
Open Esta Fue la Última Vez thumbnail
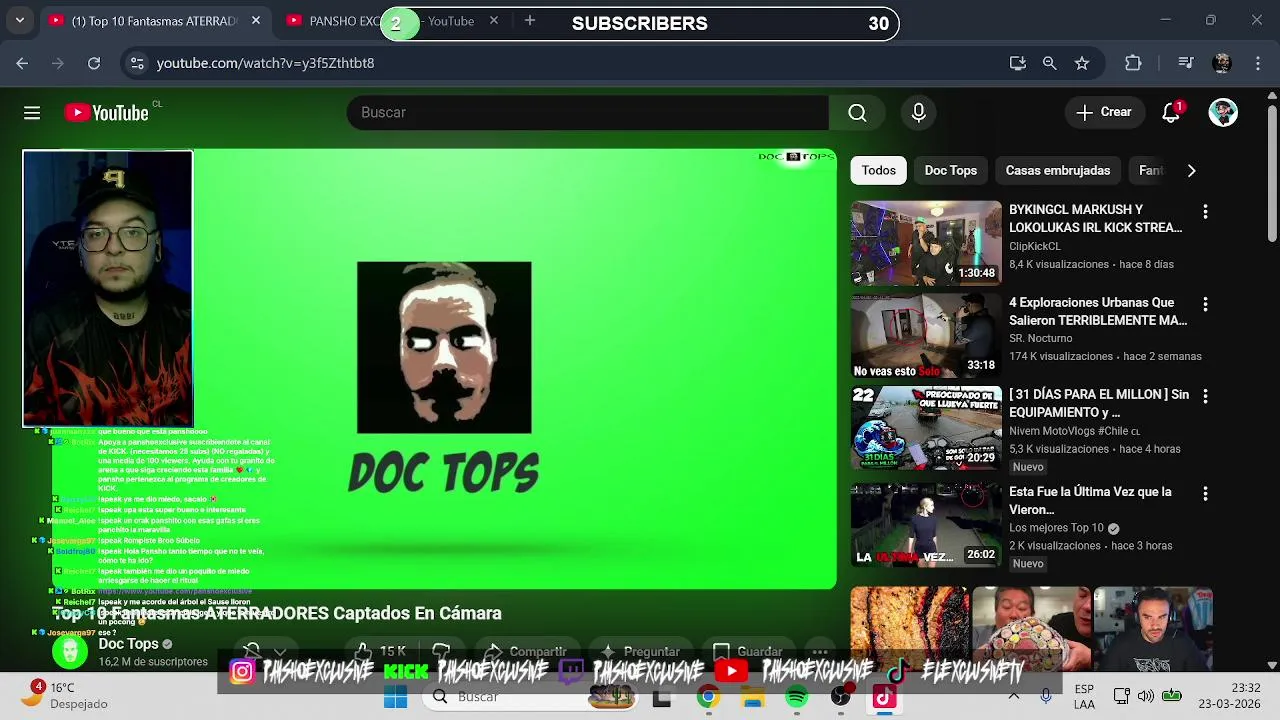926,525
